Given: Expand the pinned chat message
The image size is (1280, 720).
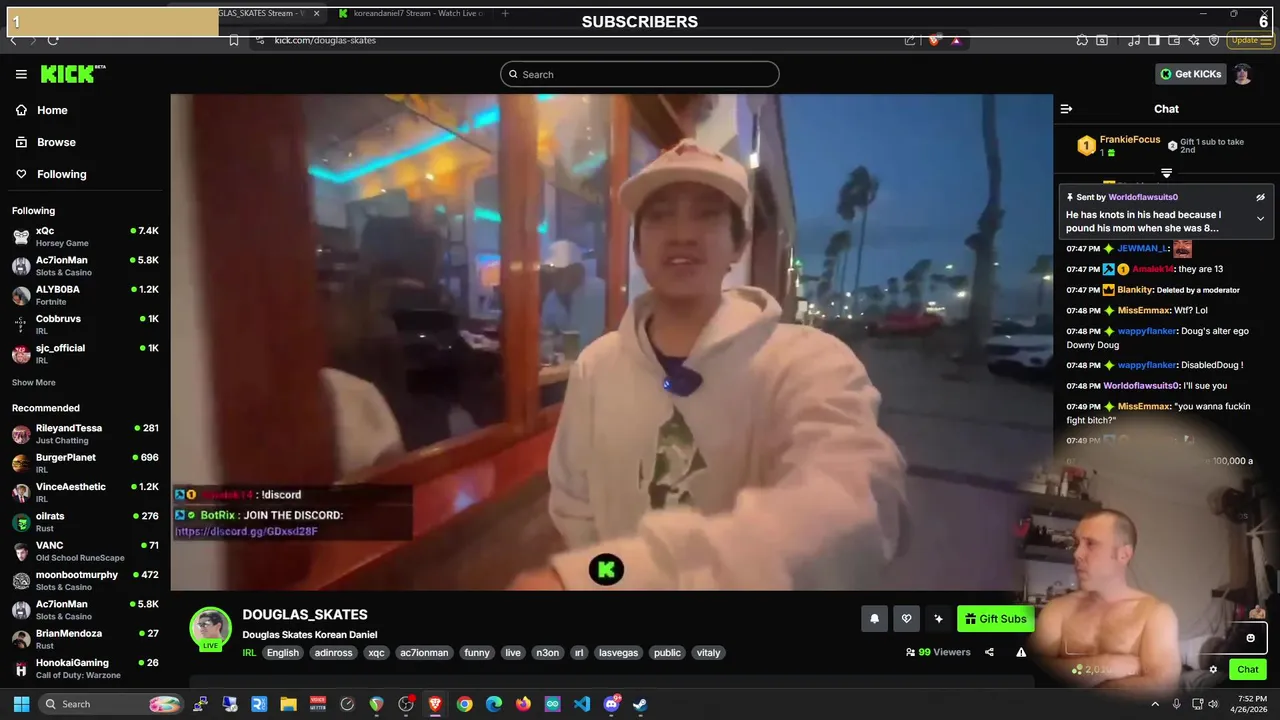Looking at the screenshot, I should 1260,218.
